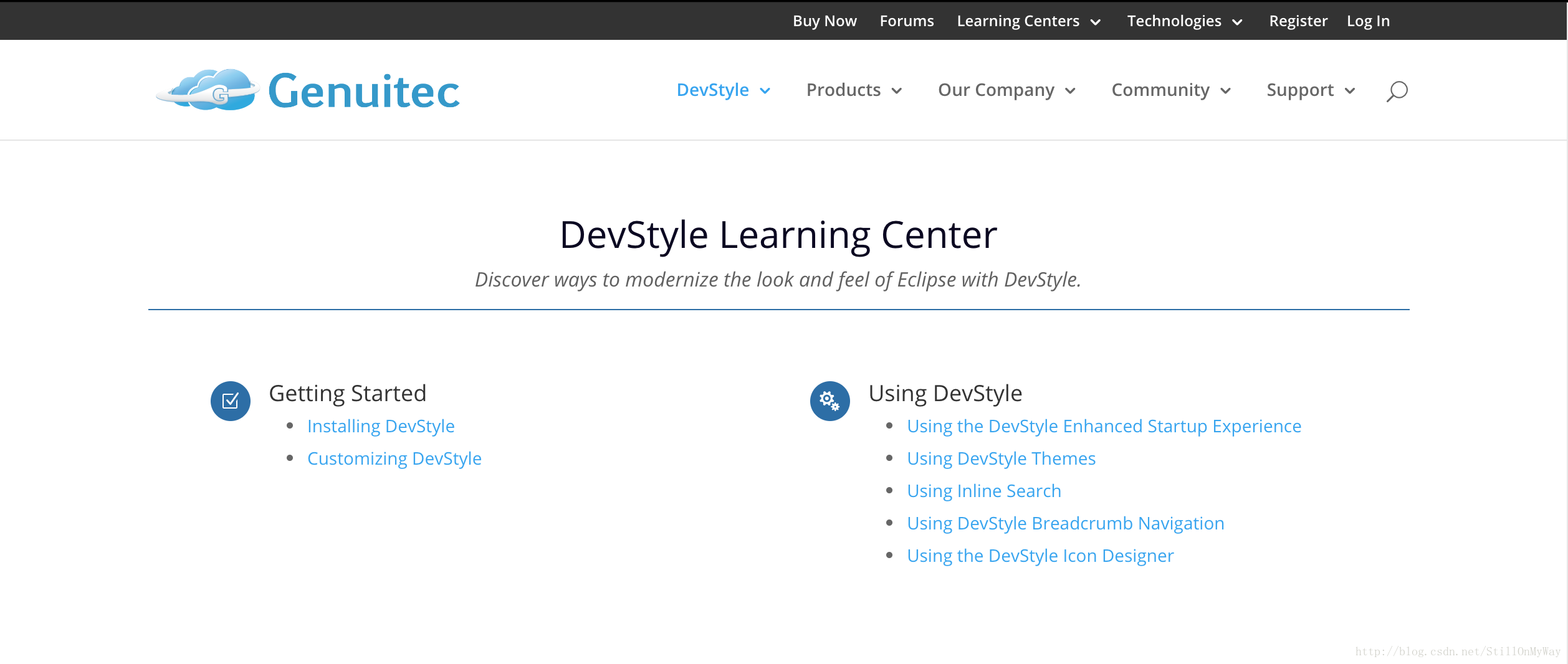Visit the Forums link
Screen dimensions: 1568x664
[x=907, y=21]
